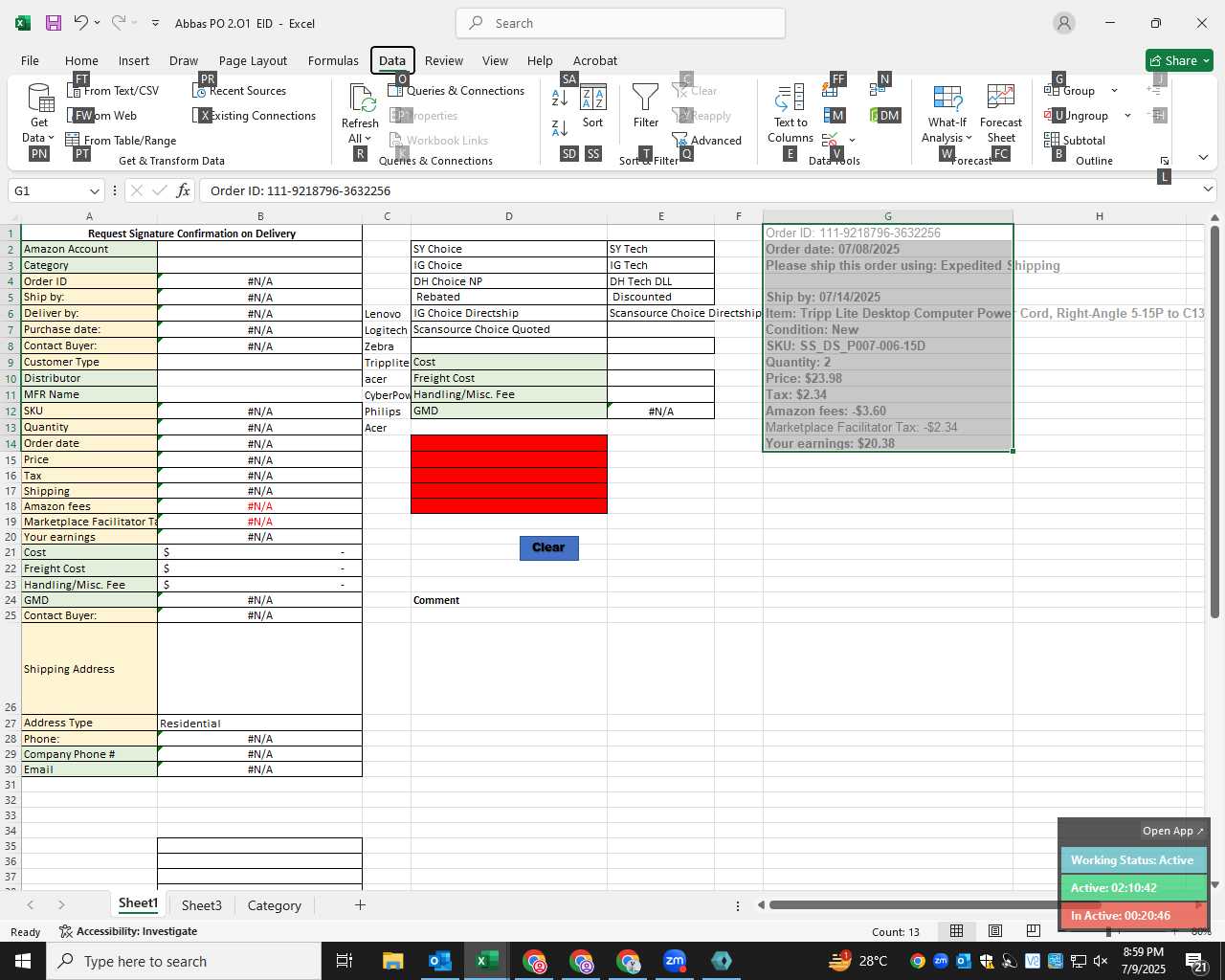Click the horizontal scrollbar thumb

935,904
